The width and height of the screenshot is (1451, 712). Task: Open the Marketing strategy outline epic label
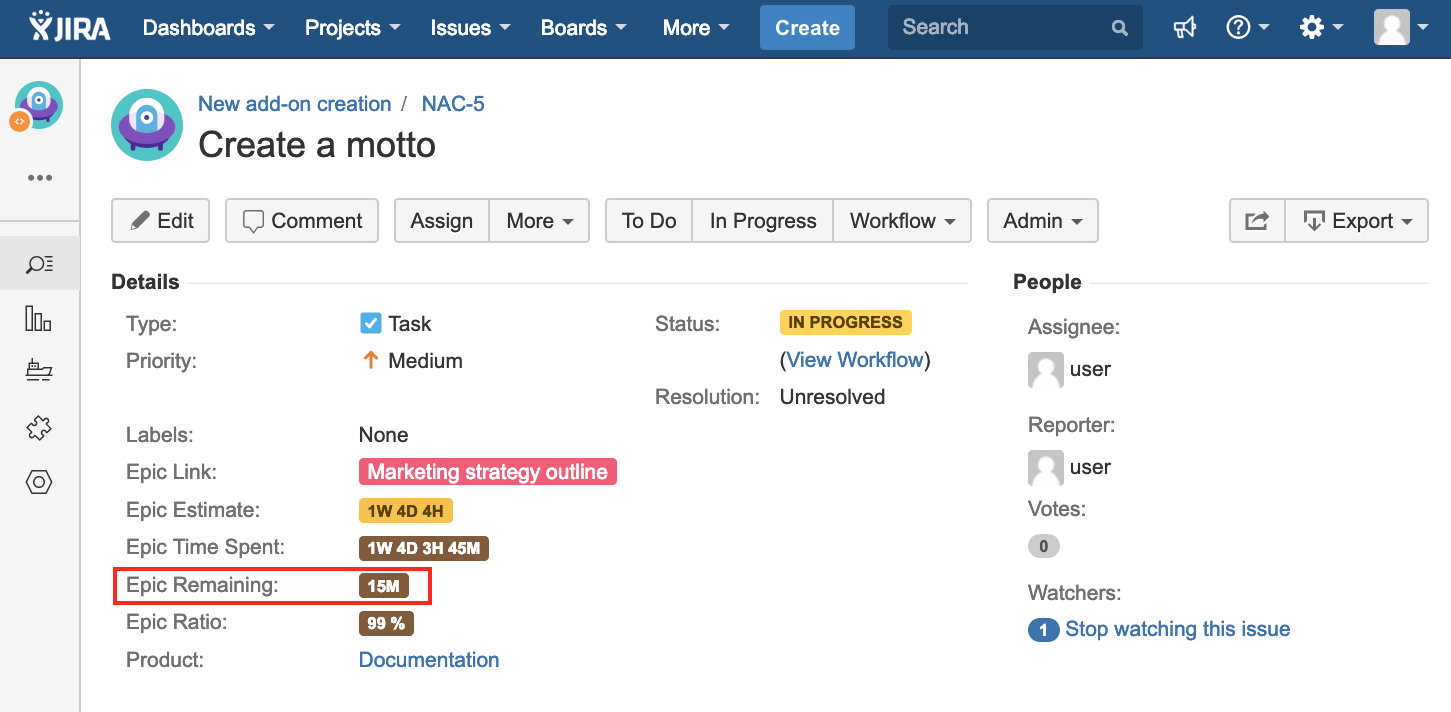pyautogui.click(x=487, y=472)
